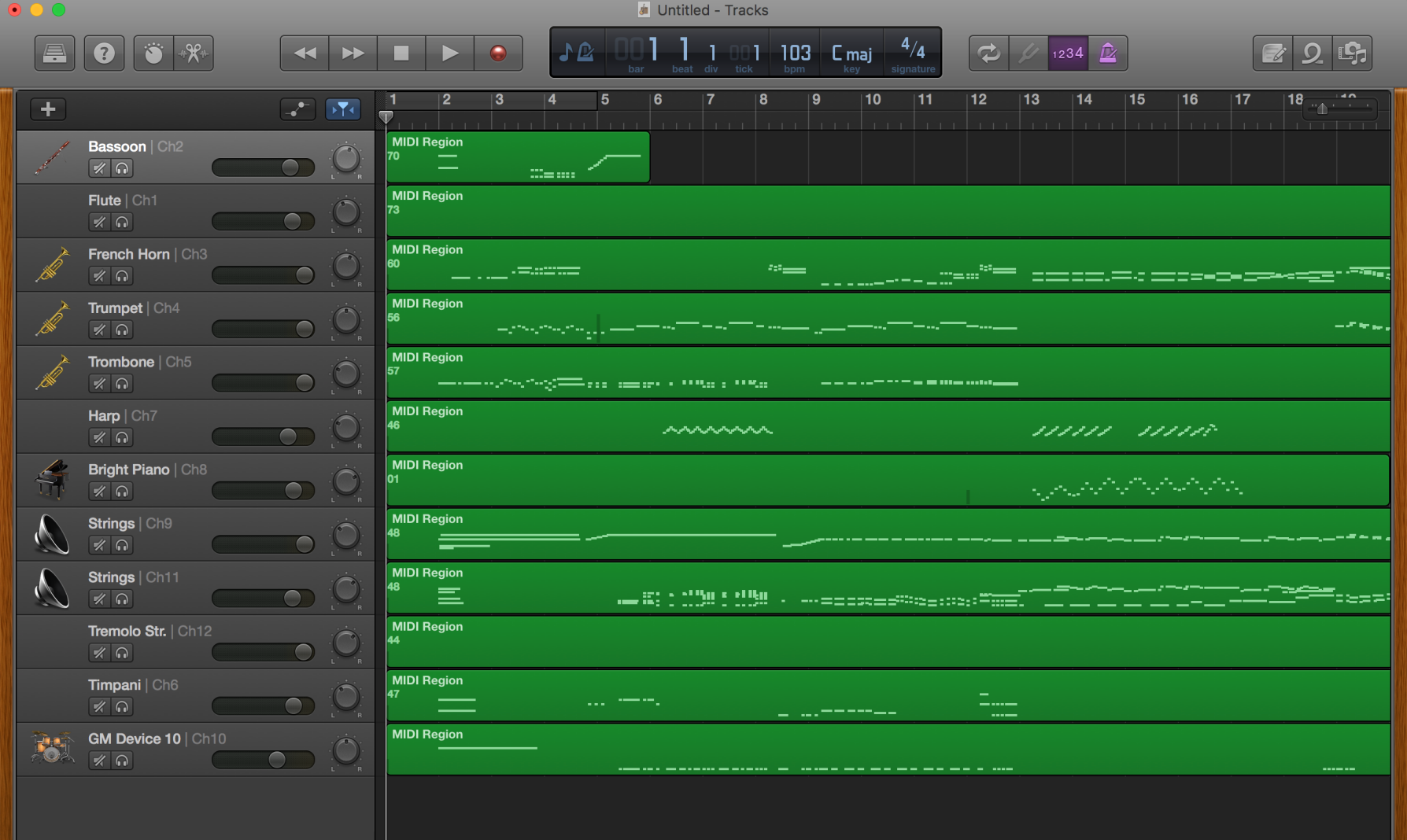
Task: Open the Media Browser
Action: tap(1353, 53)
